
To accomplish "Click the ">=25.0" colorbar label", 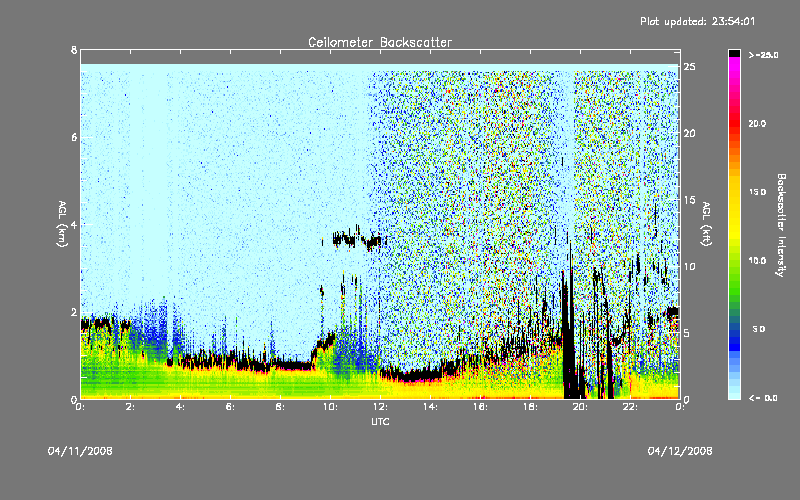I will pyautogui.click(x=763, y=55).
